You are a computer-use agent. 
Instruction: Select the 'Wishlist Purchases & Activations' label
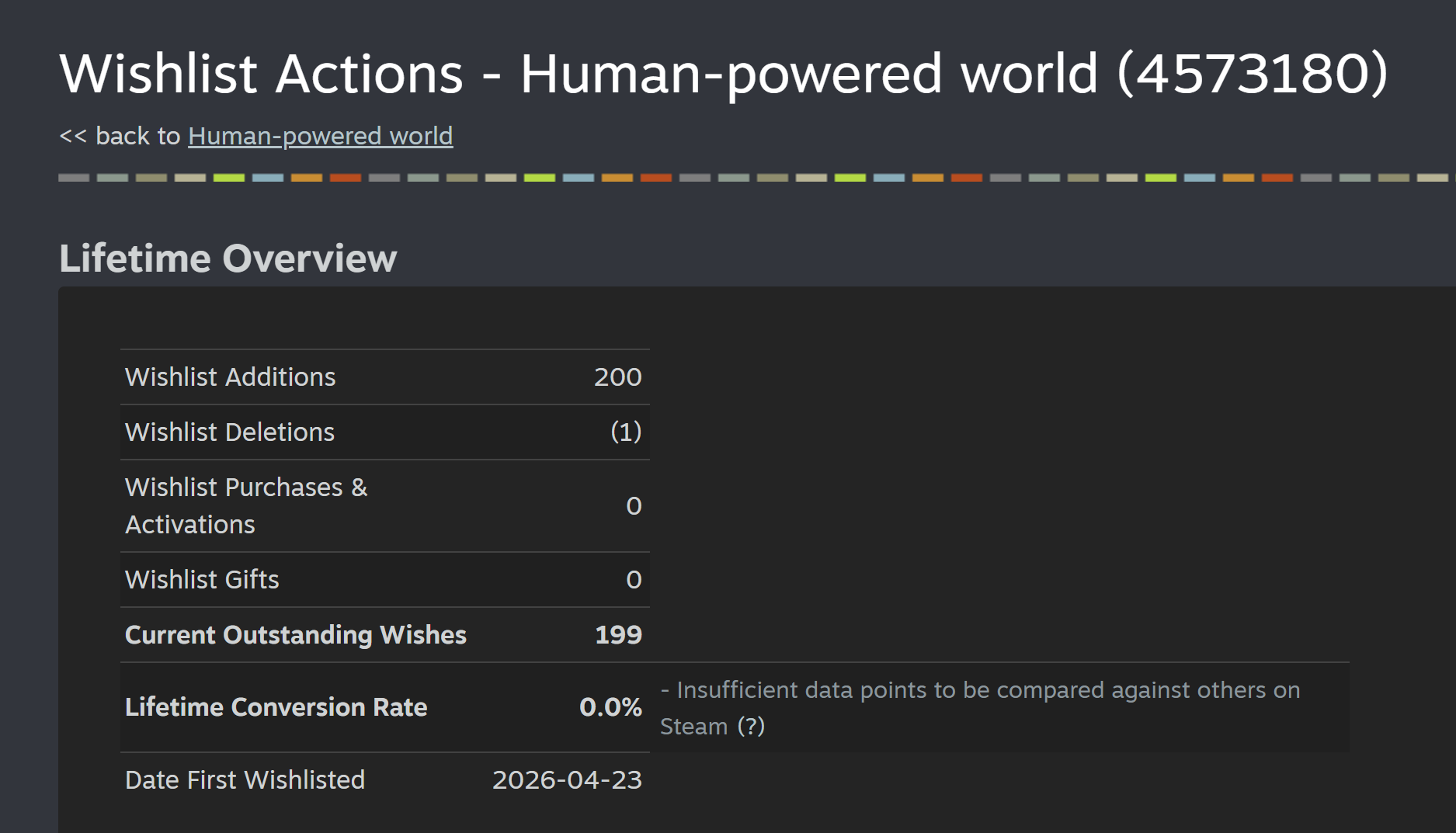point(246,506)
